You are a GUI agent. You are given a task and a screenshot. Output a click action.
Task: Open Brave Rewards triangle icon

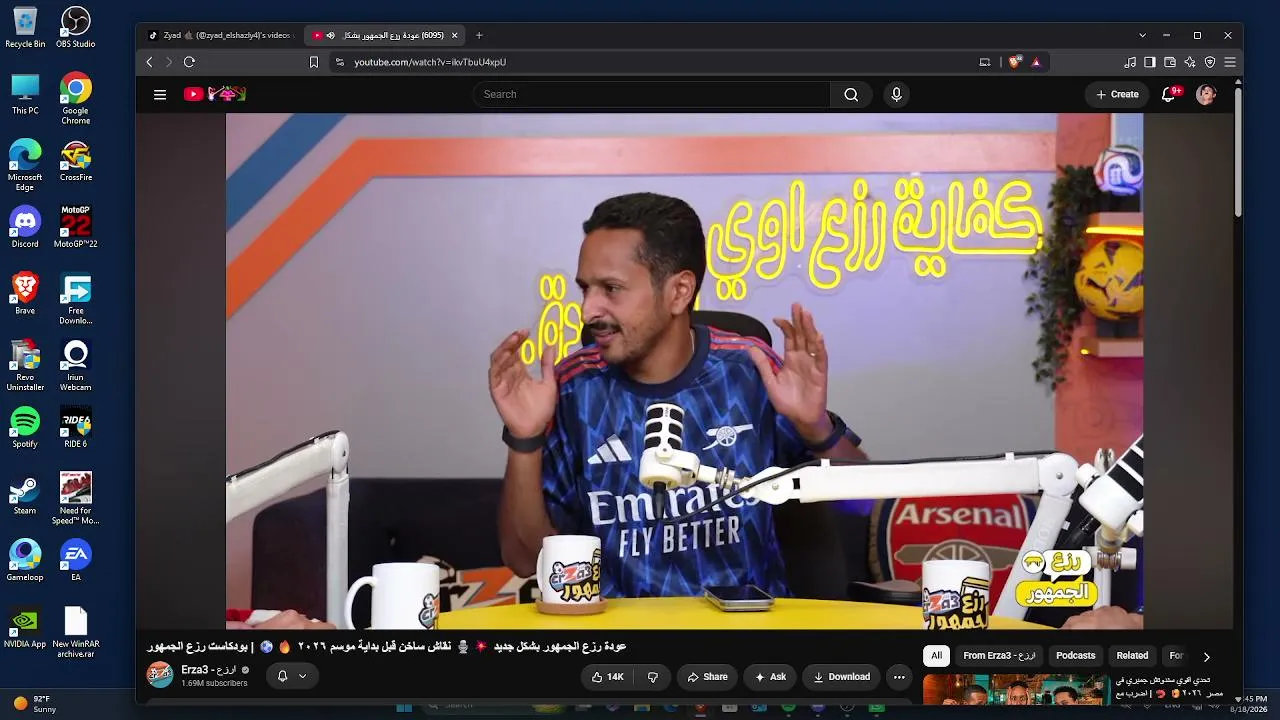(1036, 62)
